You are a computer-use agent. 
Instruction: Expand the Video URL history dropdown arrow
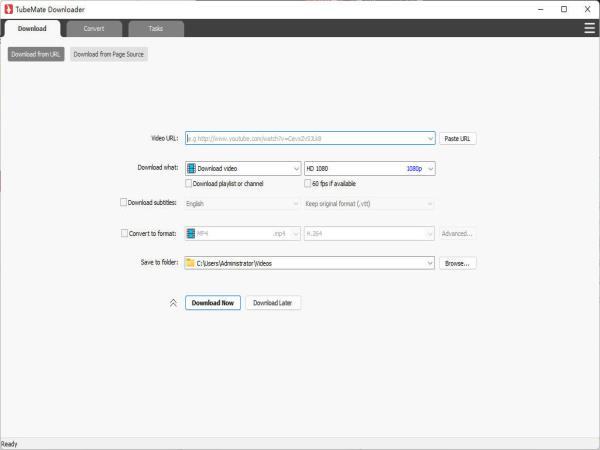point(430,139)
